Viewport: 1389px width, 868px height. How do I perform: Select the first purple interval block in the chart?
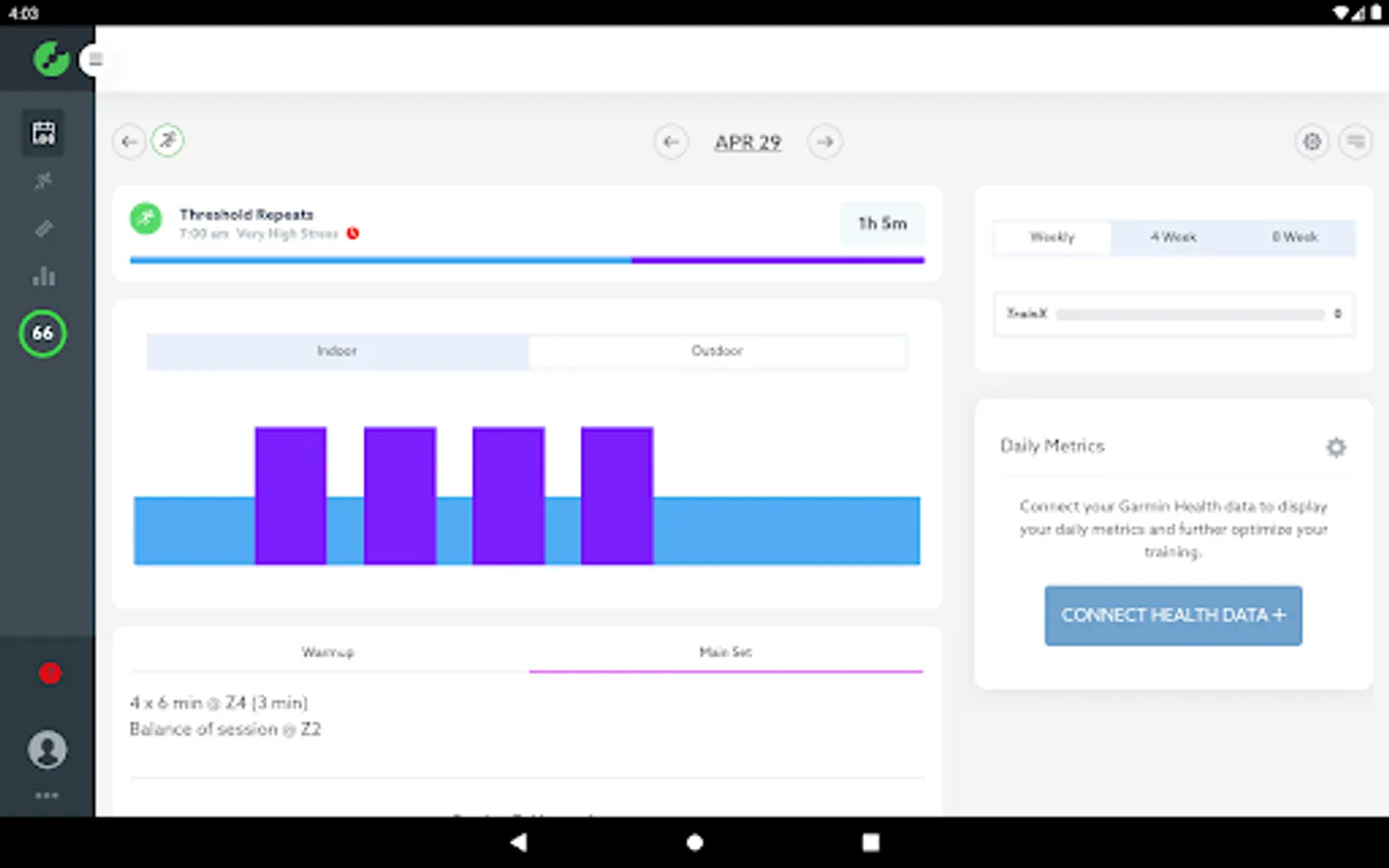click(x=290, y=496)
